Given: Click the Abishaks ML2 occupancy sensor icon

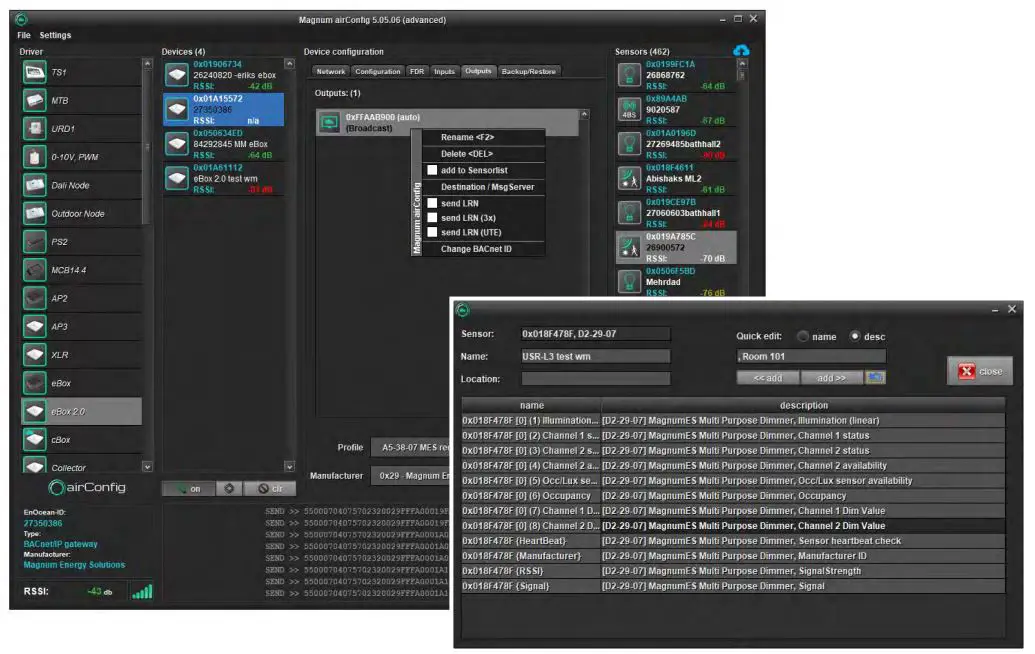Looking at the screenshot, I should click(x=629, y=178).
